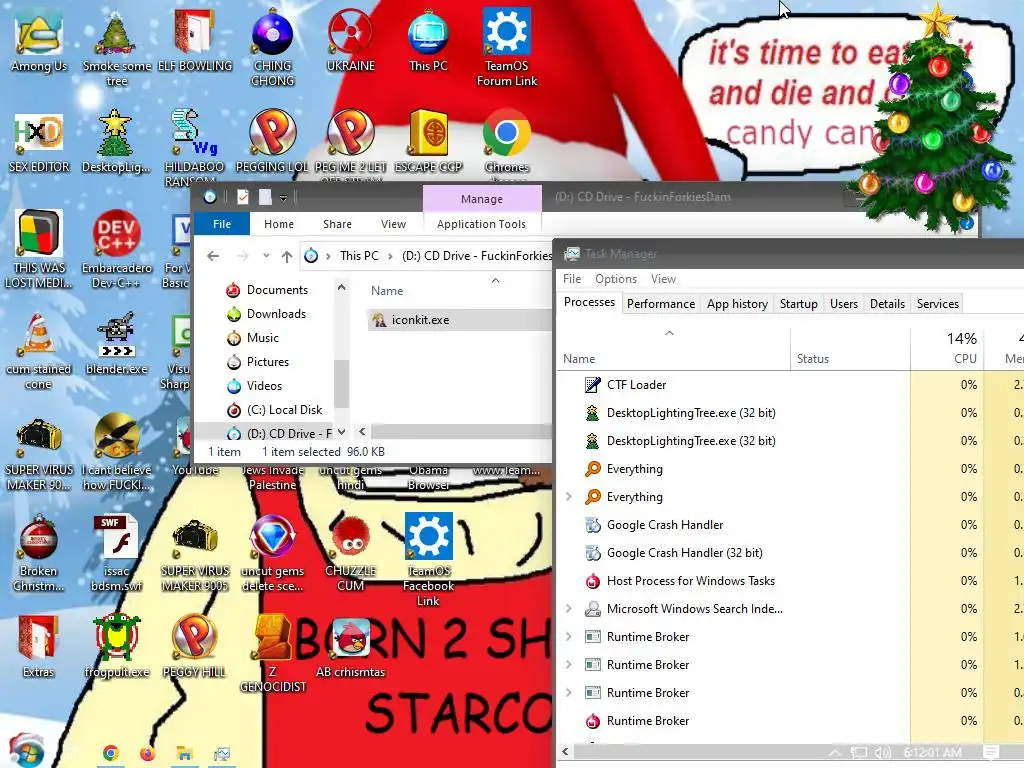This screenshot has height=768, width=1024.
Task: Select the Application Tools ribbon tab
Action: pyautogui.click(x=481, y=224)
